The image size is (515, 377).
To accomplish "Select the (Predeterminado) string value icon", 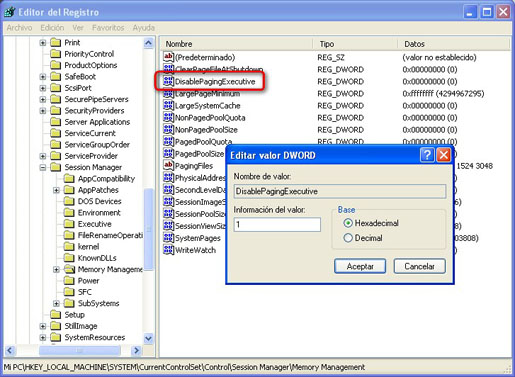I will [169, 57].
